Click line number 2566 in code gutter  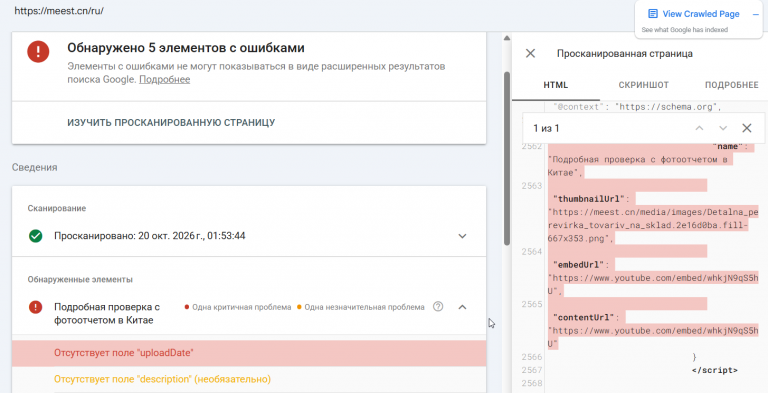click(531, 357)
